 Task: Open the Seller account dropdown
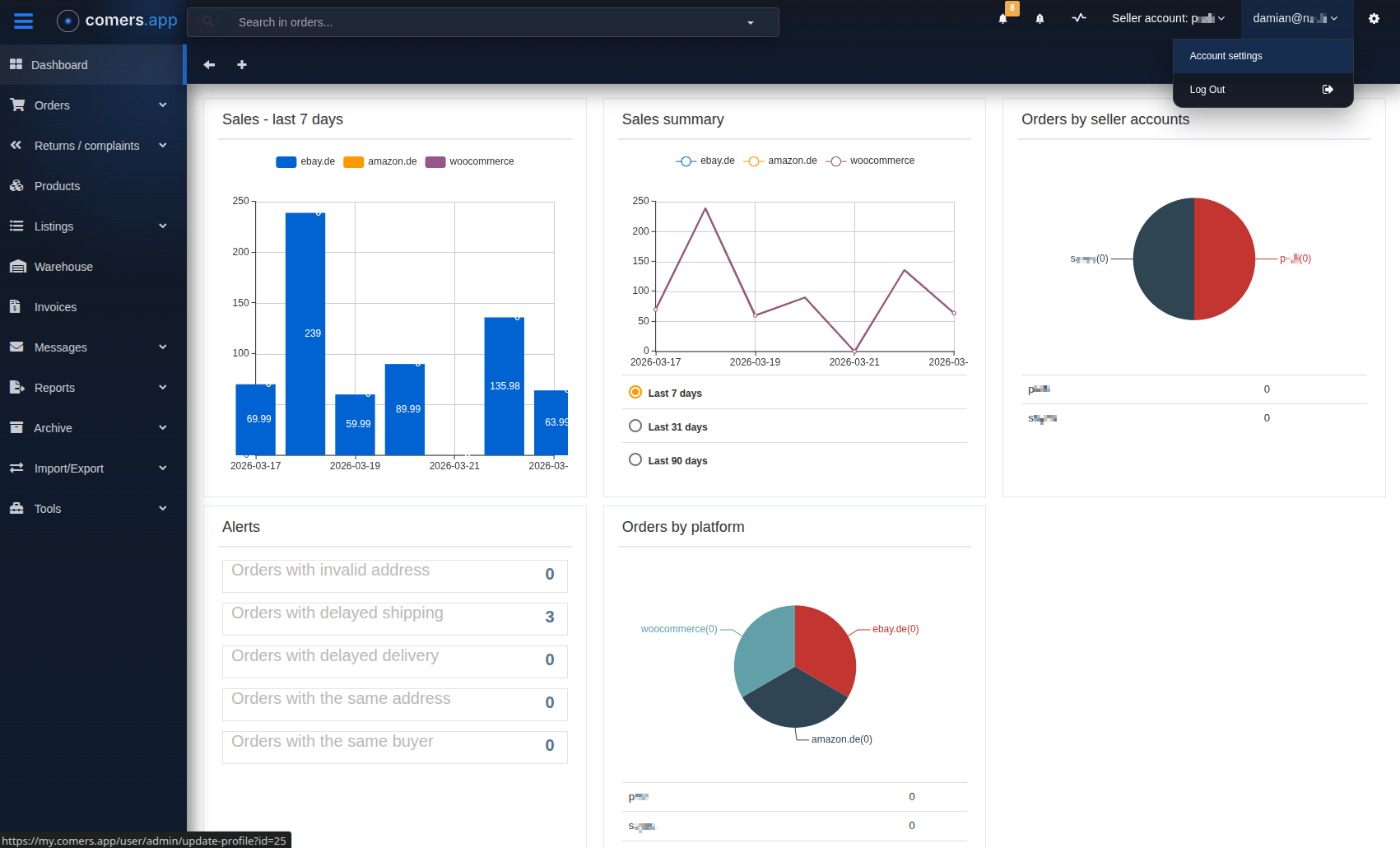pos(1168,18)
